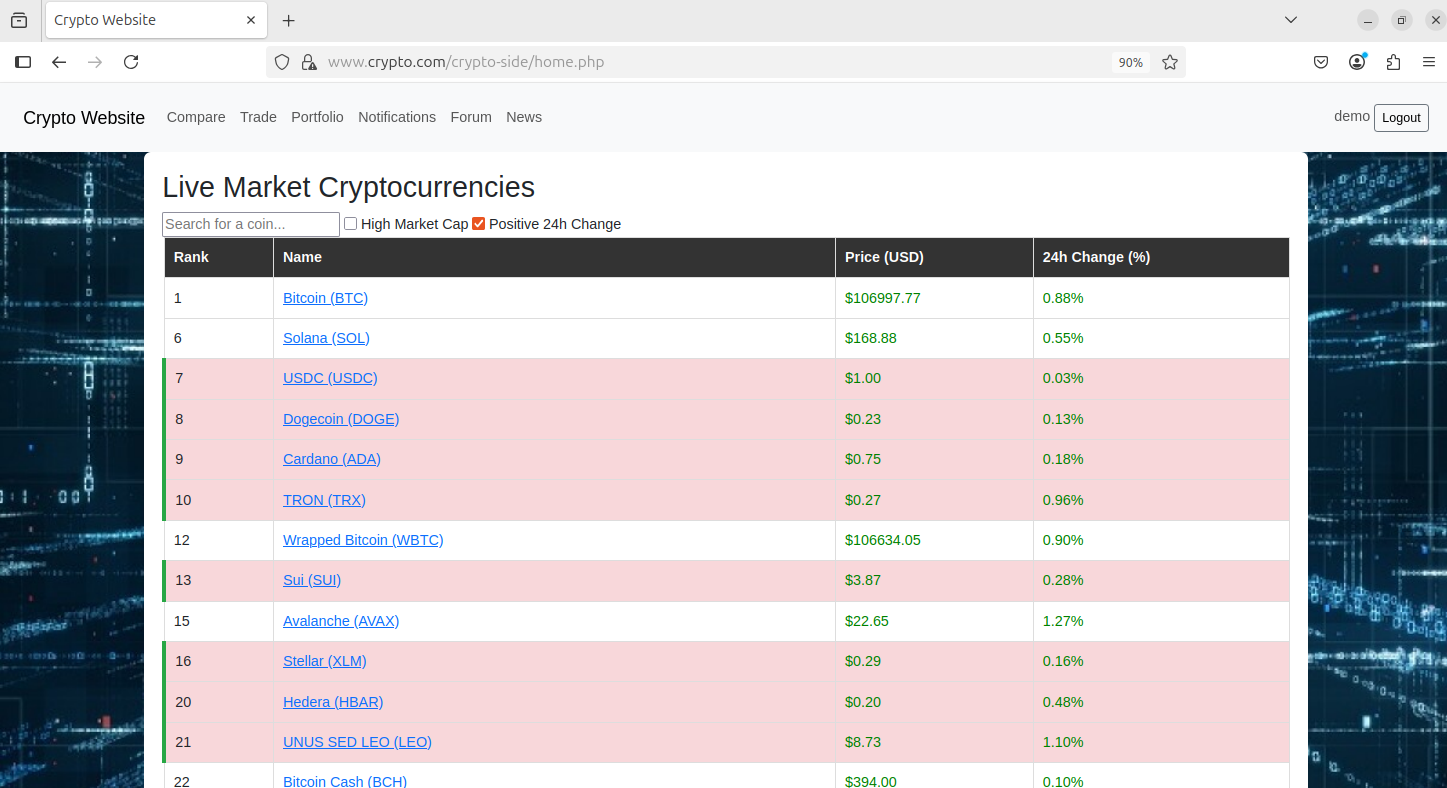Focus the Search for a coin field

coord(251,224)
